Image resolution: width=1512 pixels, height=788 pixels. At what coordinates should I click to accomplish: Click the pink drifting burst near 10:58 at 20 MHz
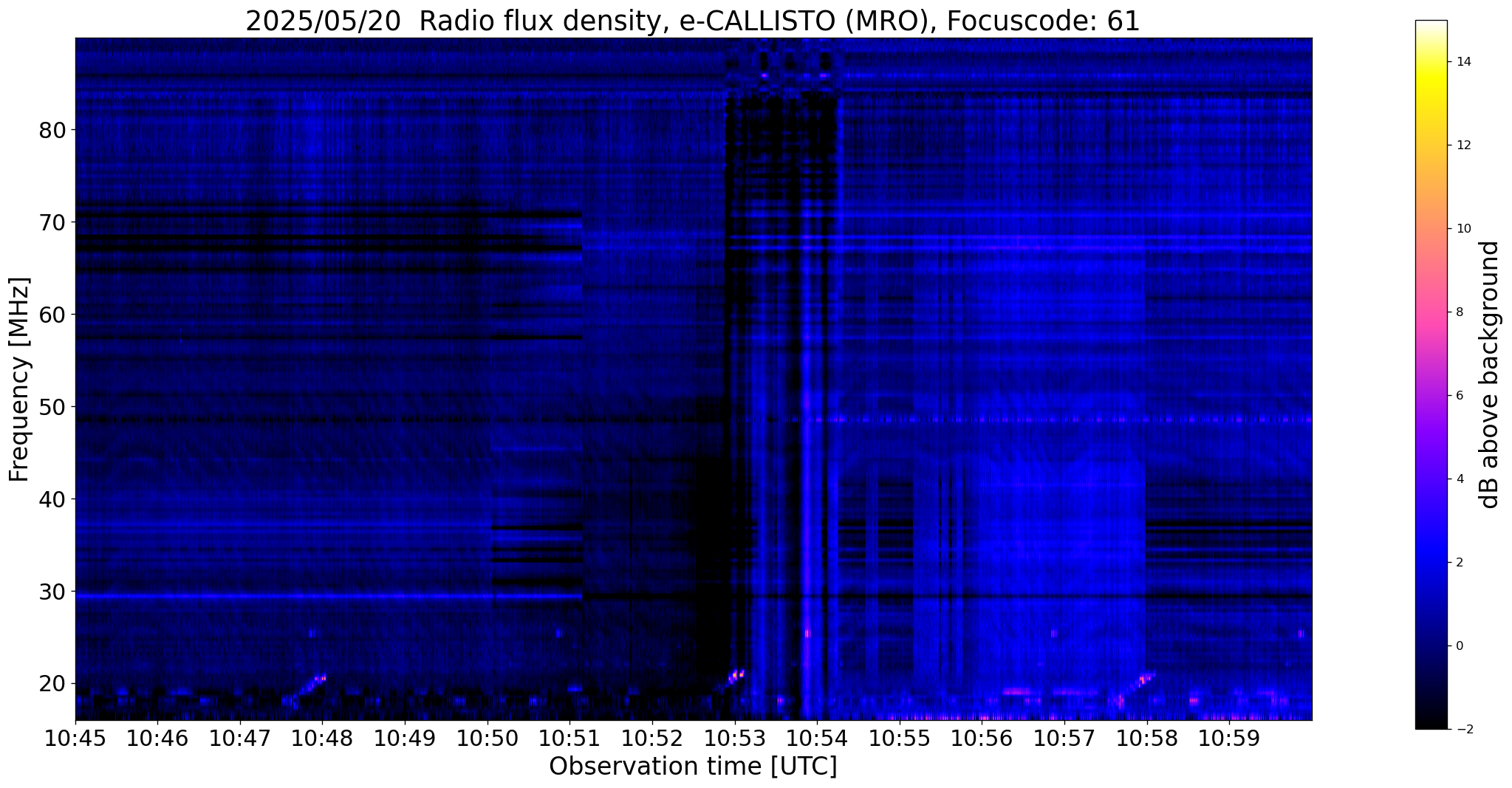pyautogui.click(x=1144, y=679)
